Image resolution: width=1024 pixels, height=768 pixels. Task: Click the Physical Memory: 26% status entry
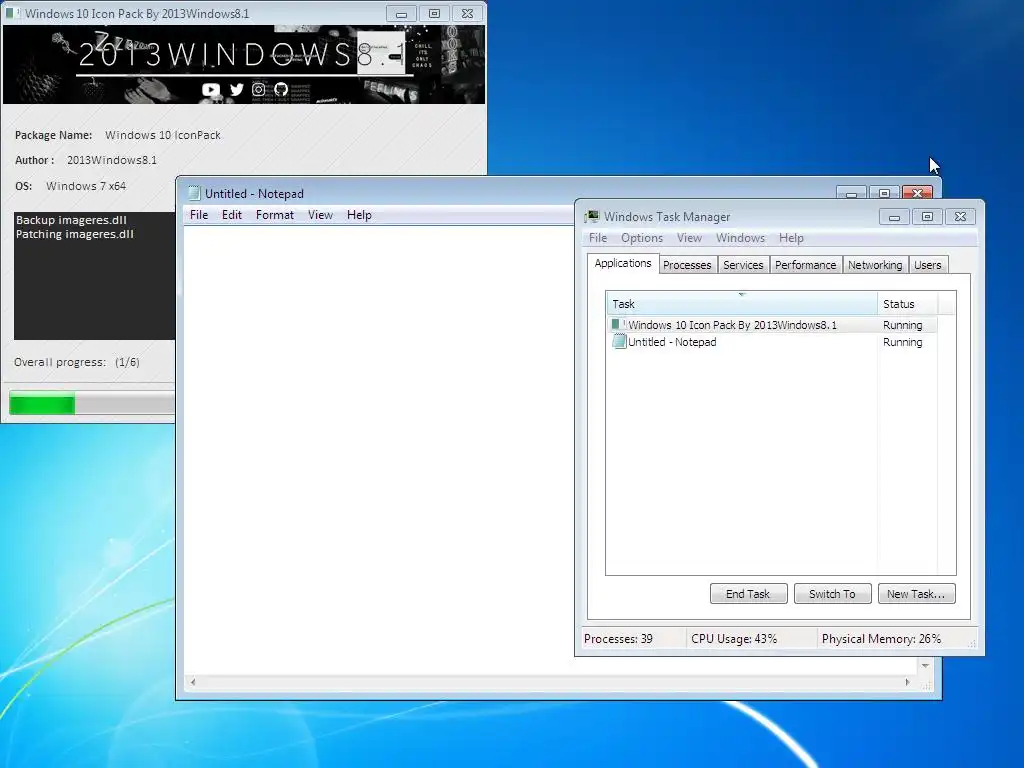(x=881, y=639)
